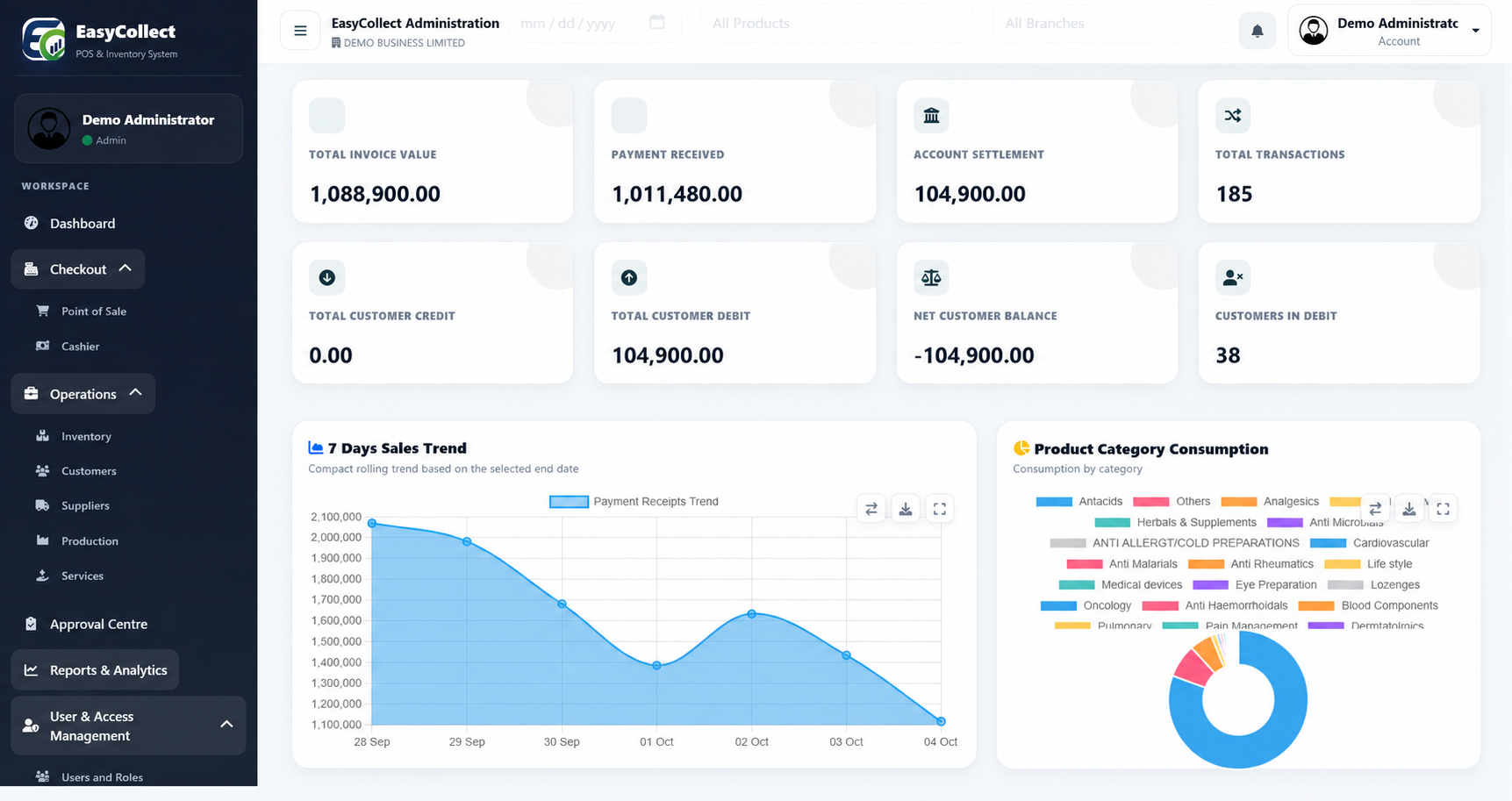Expand the 7 Days Sales Trend chart to fullscreen
Viewport: 1512px width, 801px height.
[x=940, y=509]
